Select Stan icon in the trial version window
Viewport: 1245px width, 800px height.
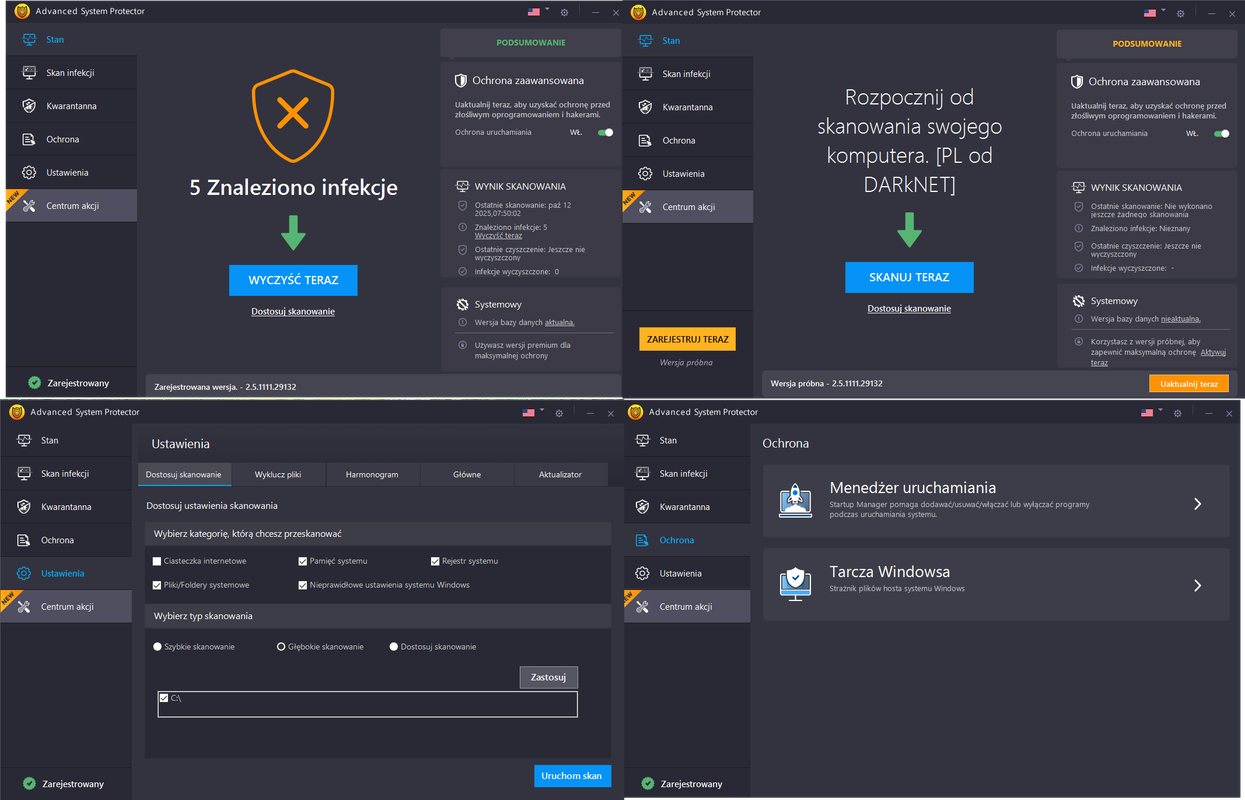click(x=645, y=41)
